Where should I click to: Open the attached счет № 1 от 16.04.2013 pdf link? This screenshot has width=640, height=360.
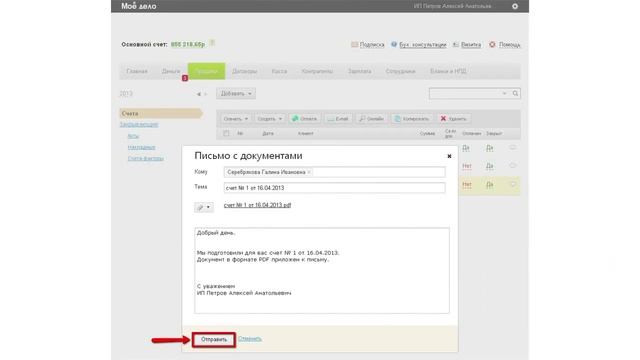(258, 205)
